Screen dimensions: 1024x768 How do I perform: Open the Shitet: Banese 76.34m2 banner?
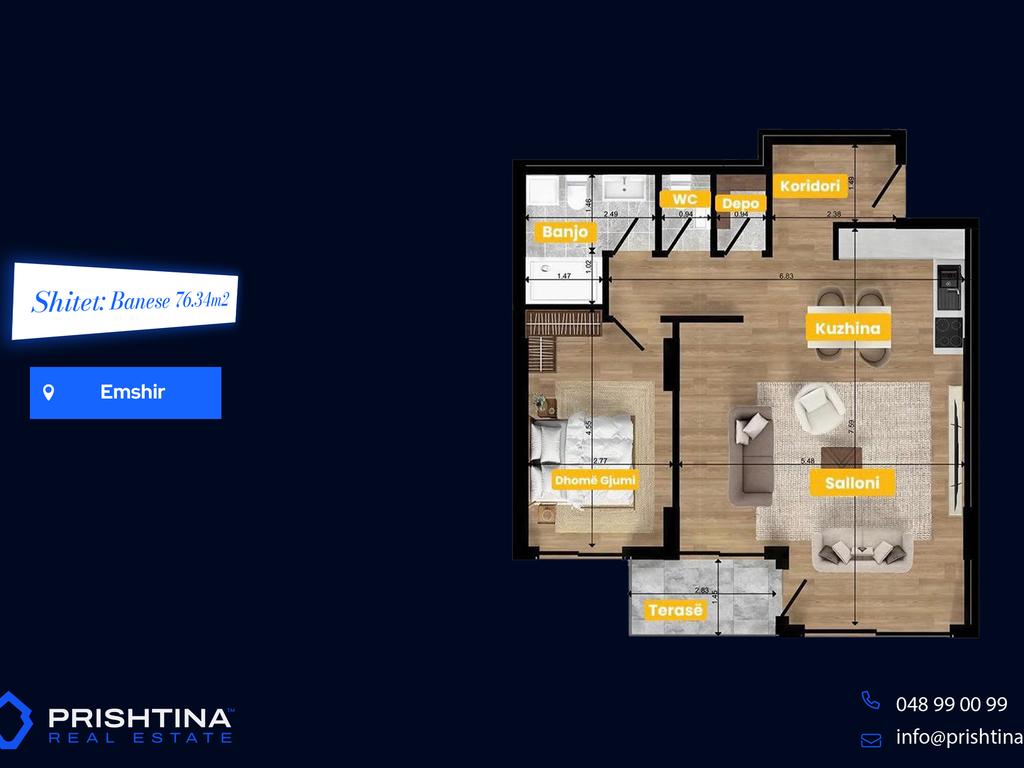coord(125,300)
